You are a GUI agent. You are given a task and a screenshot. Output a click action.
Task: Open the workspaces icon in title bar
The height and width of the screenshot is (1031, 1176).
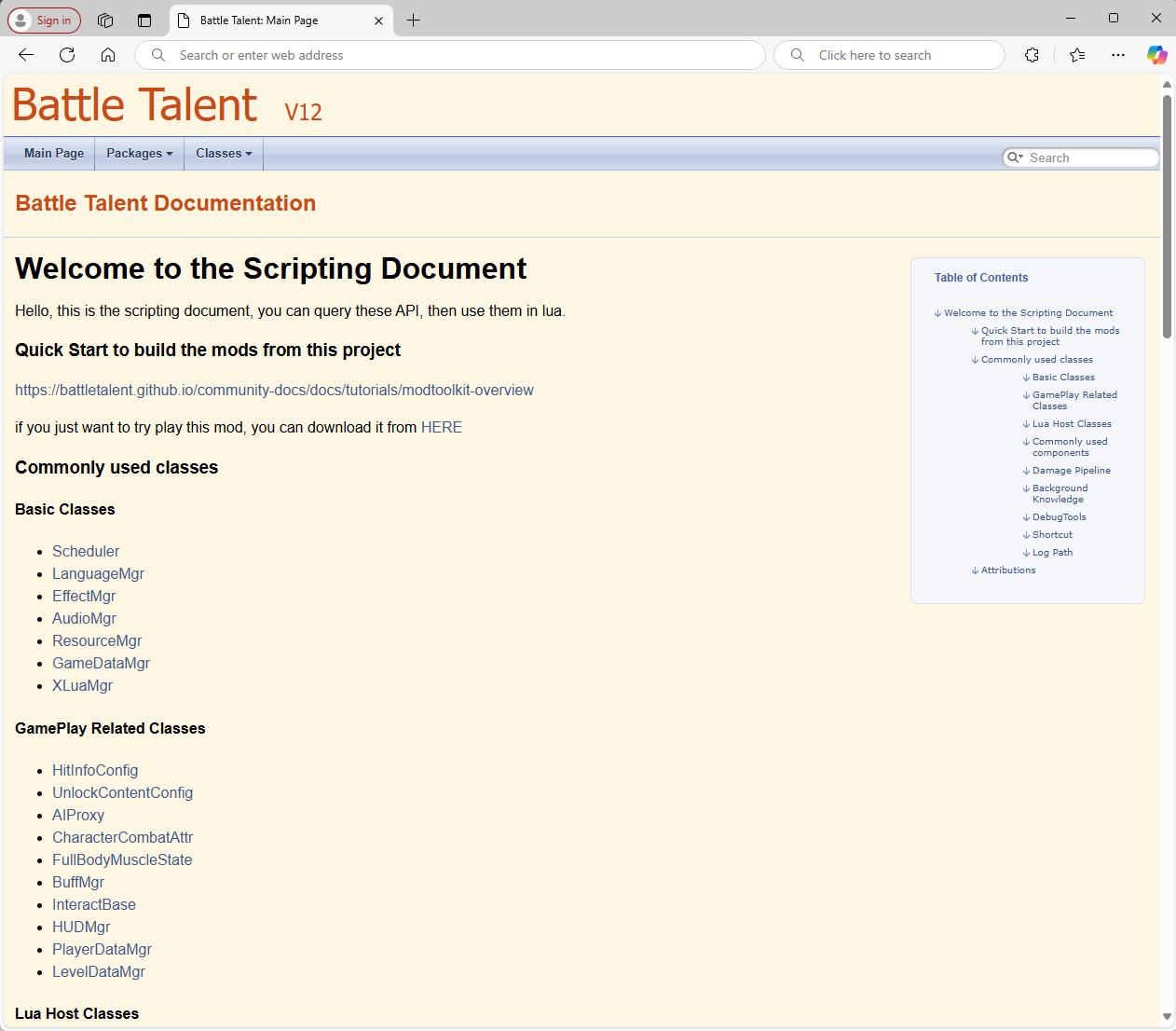(x=105, y=21)
